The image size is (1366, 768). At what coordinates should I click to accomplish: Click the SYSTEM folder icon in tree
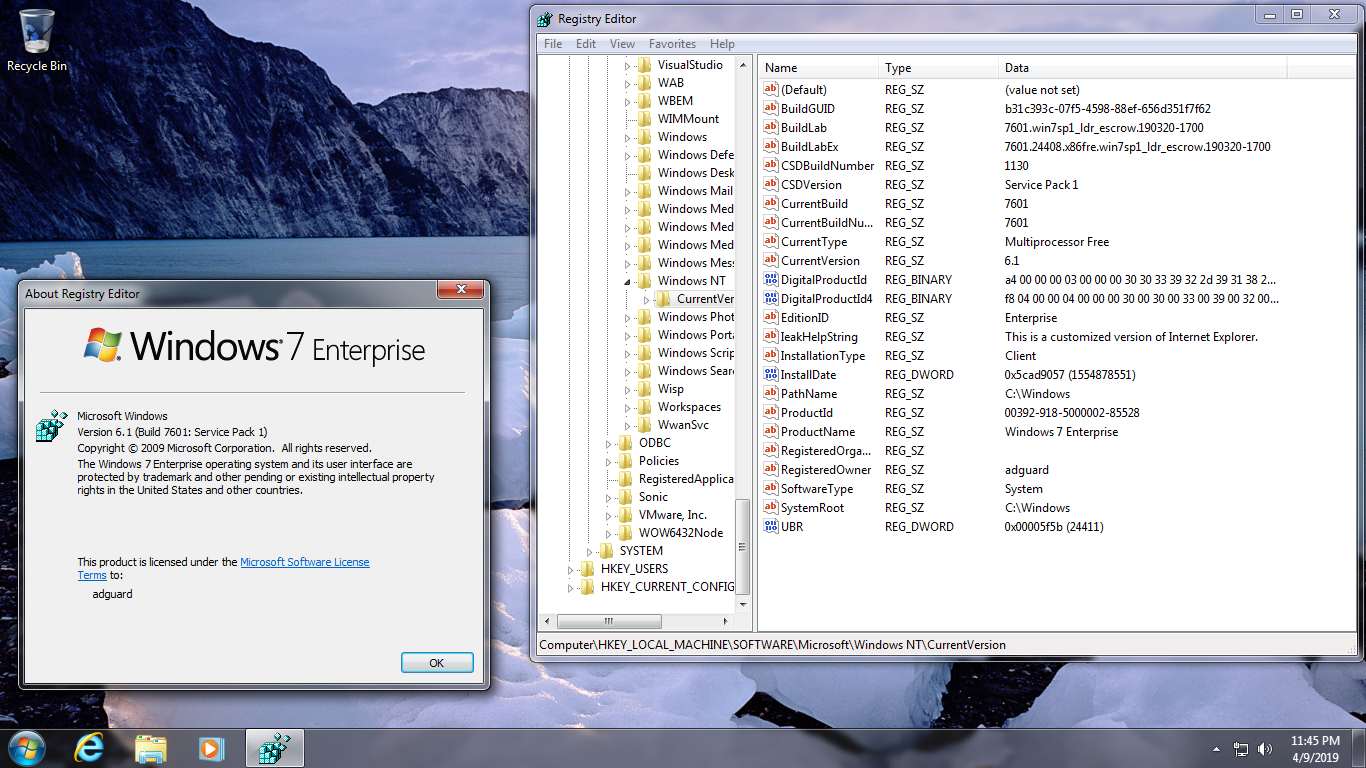(x=607, y=551)
